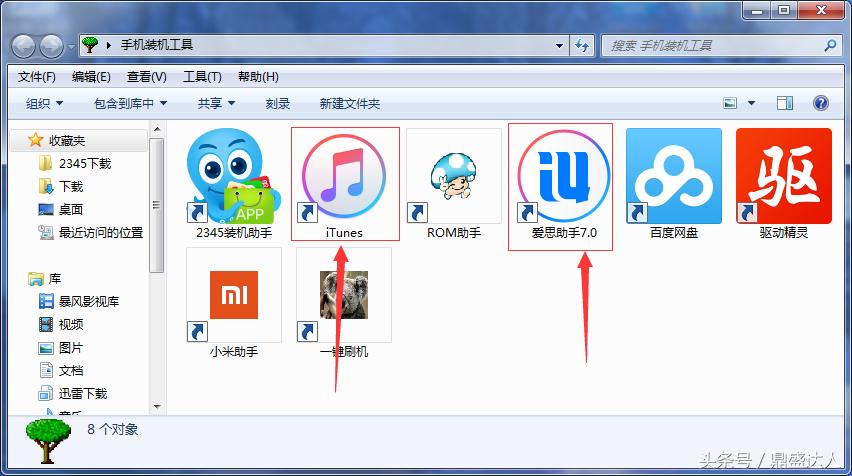Click the search magnifier icon
The image size is (852, 476).
click(830, 46)
